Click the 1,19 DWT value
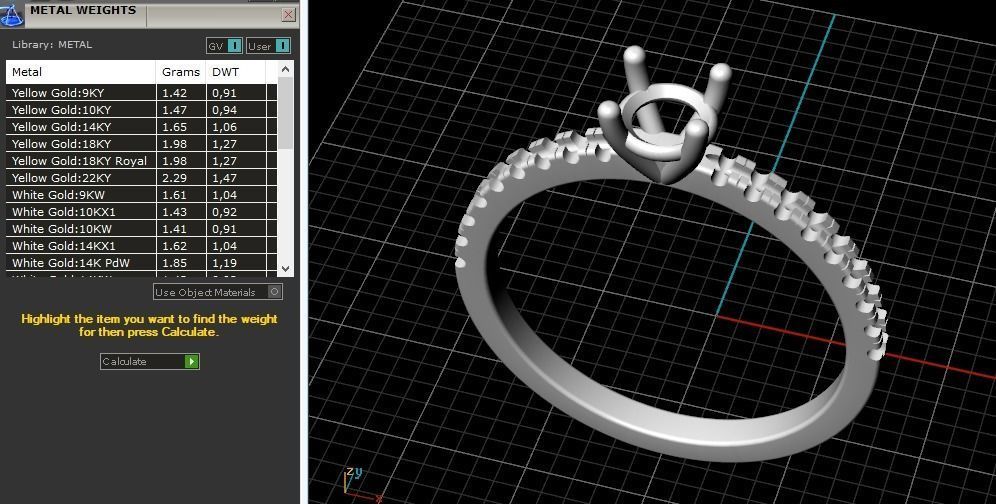 (x=224, y=263)
